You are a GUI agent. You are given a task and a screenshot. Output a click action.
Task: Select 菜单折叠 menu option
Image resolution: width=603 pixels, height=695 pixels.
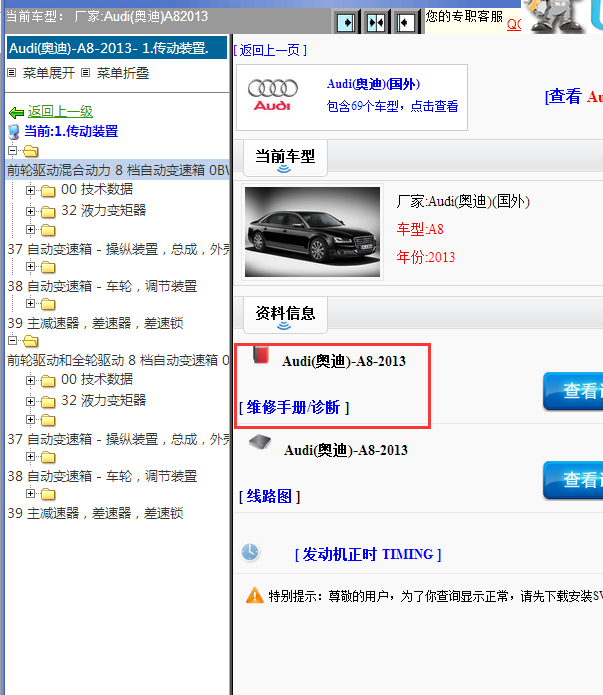tap(123, 73)
